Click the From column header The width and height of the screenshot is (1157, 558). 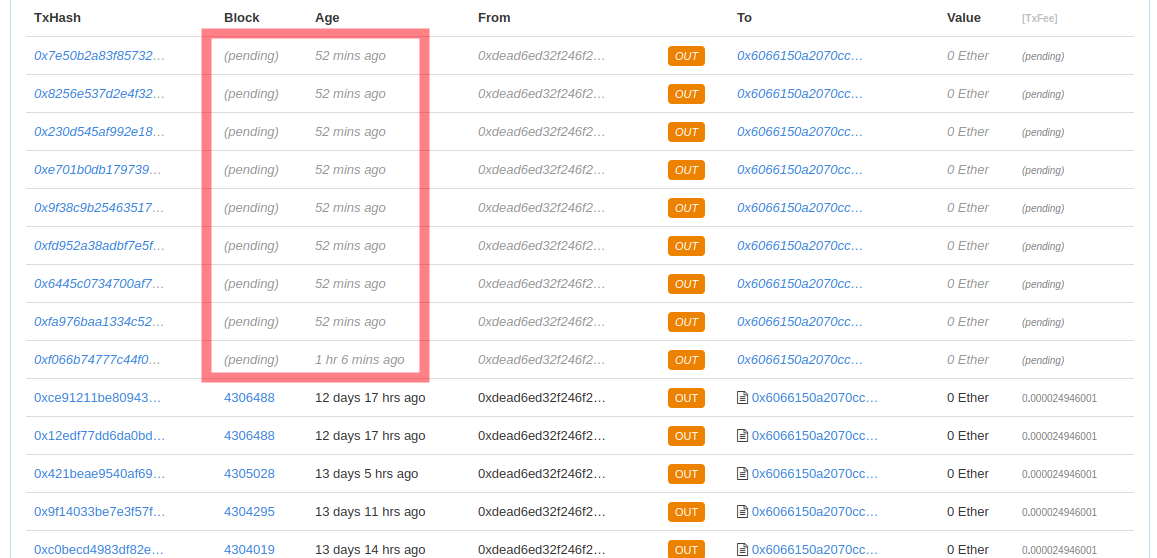coord(494,18)
